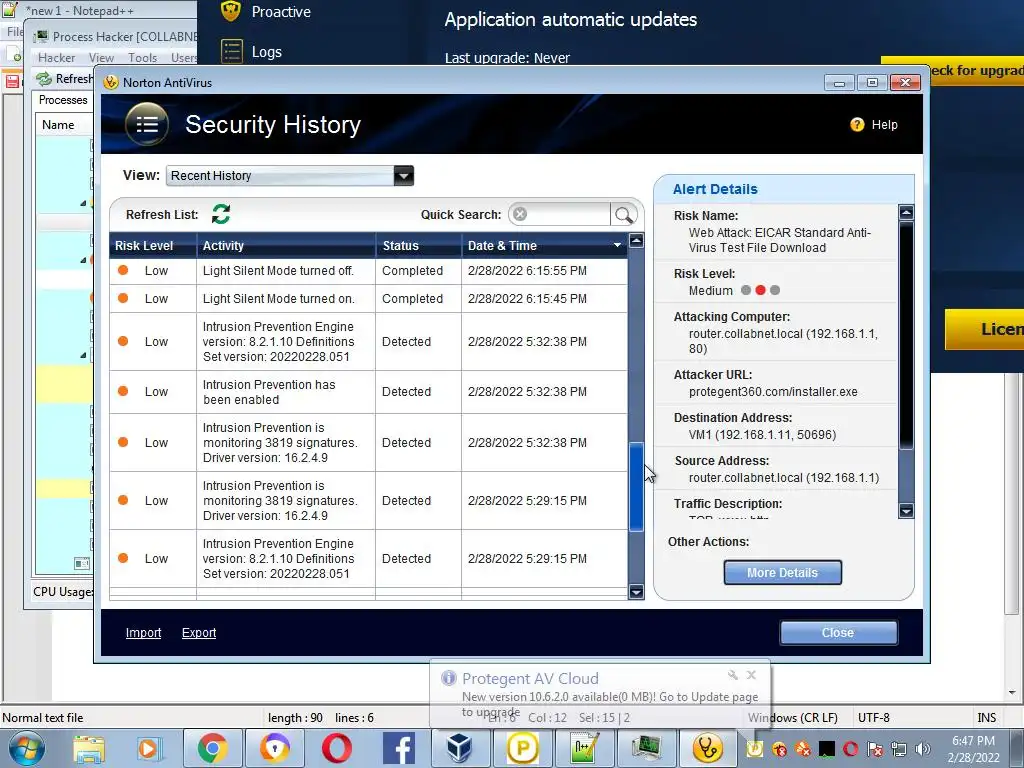Sort by the Status column header
This screenshot has width=1024, height=768.
(419, 246)
